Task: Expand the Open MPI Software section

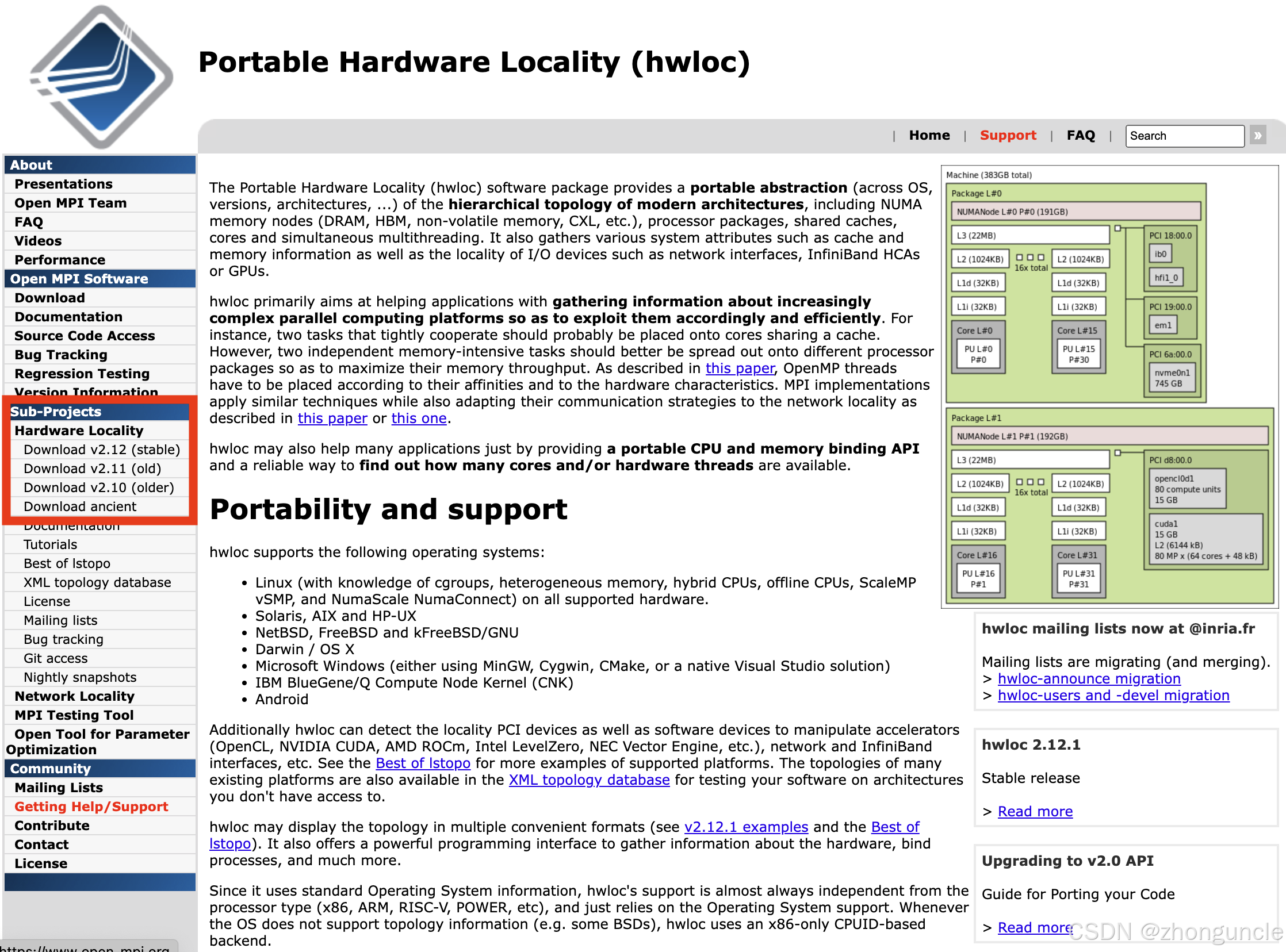Action: tap(78, 278)
